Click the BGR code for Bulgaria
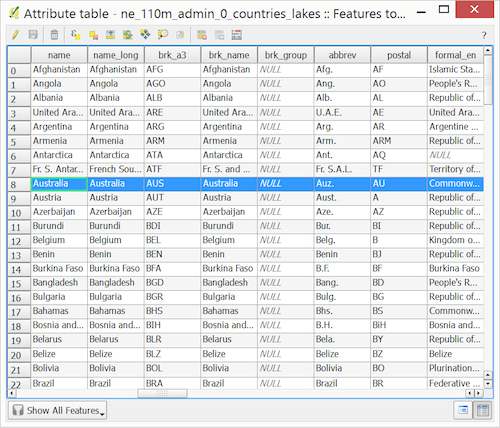The image size is (500, 428). pyautogui.click(x=172, y=297)
